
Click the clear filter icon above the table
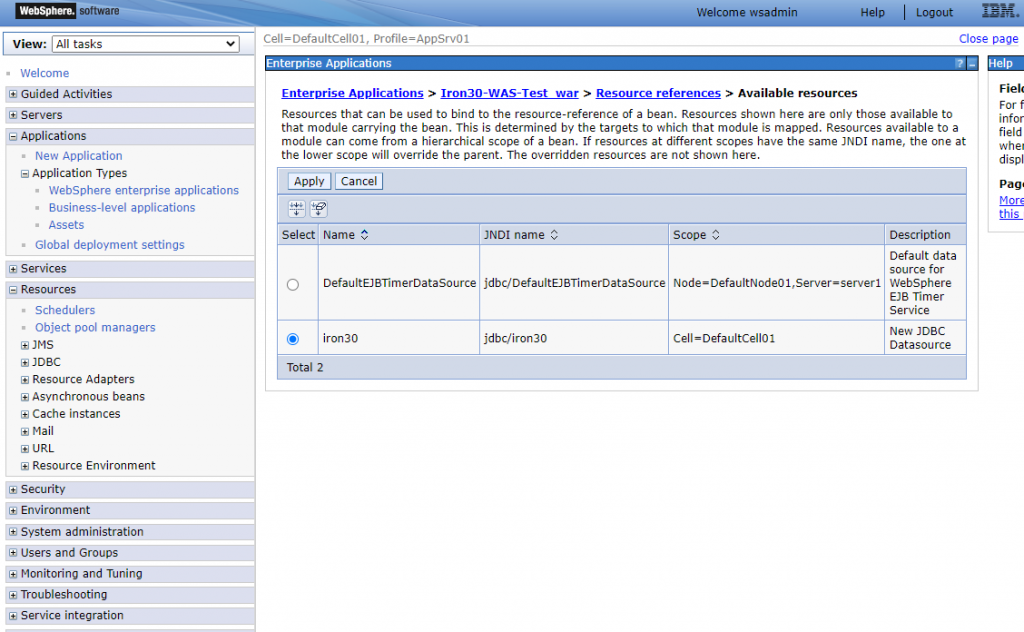(319, 209)
